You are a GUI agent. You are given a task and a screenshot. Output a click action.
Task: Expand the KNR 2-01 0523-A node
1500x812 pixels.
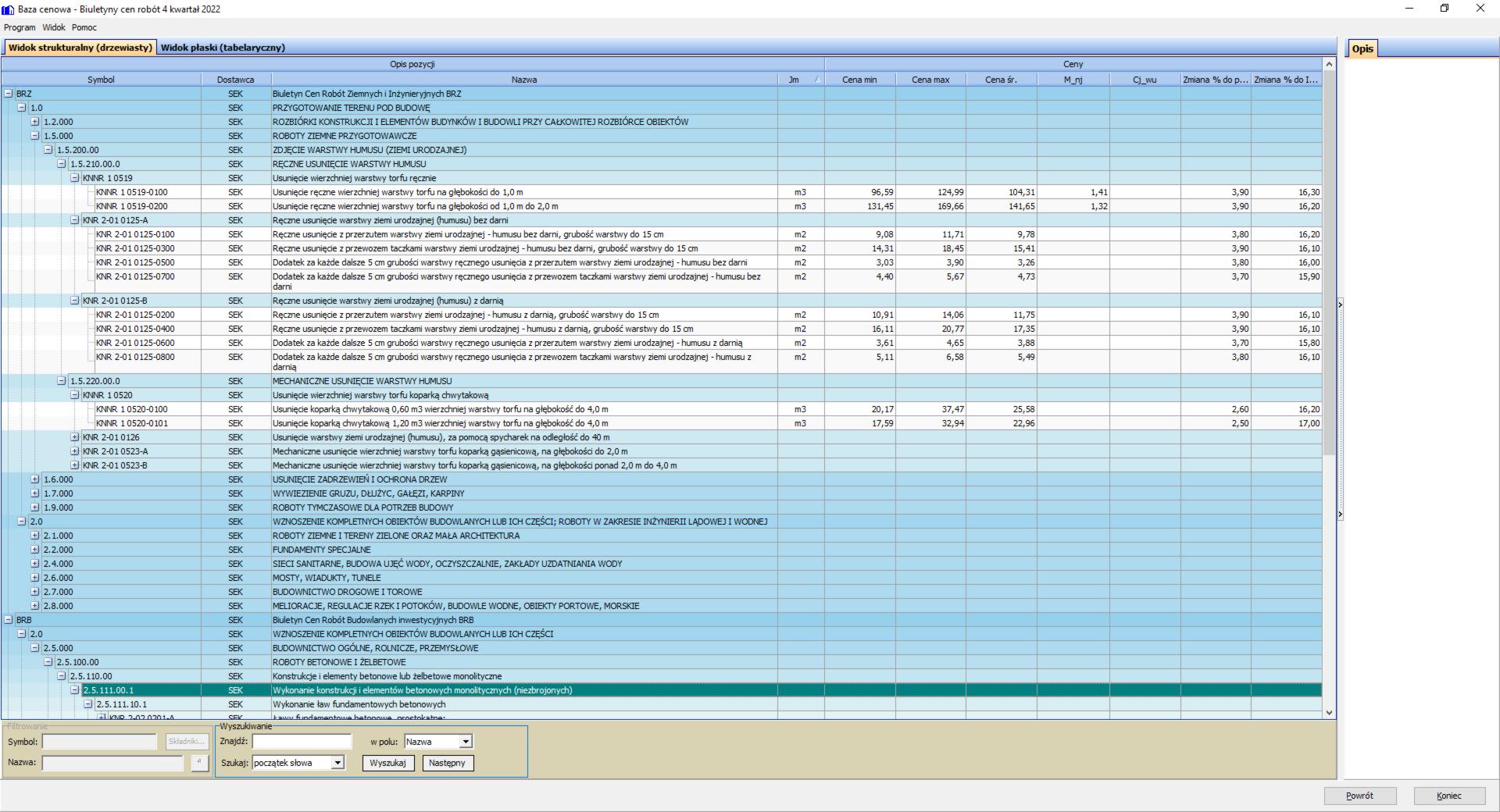click(x=75, y=451)
